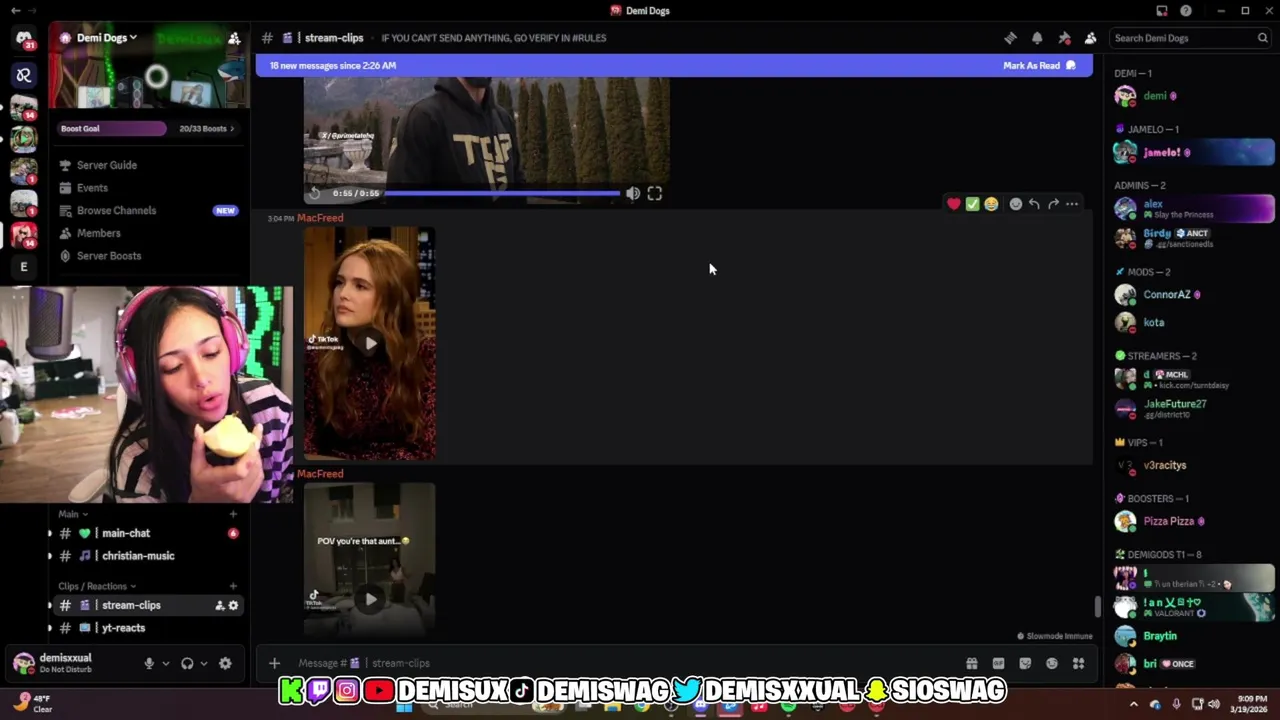Replay the finished video clip
The height and width of the screenshot is (720, 1280).
(x=316, y=193)
